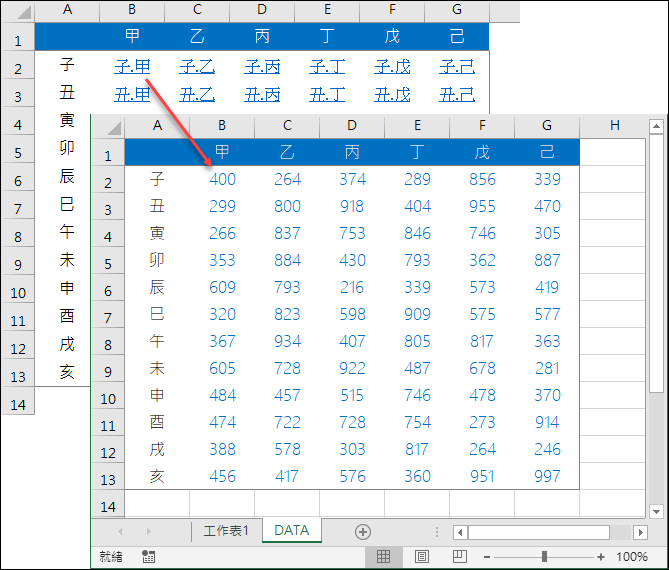The height and width of the screenshot is (570, 669).
Task: Click 亥 row label in DATA window
Action: [157, 476]
